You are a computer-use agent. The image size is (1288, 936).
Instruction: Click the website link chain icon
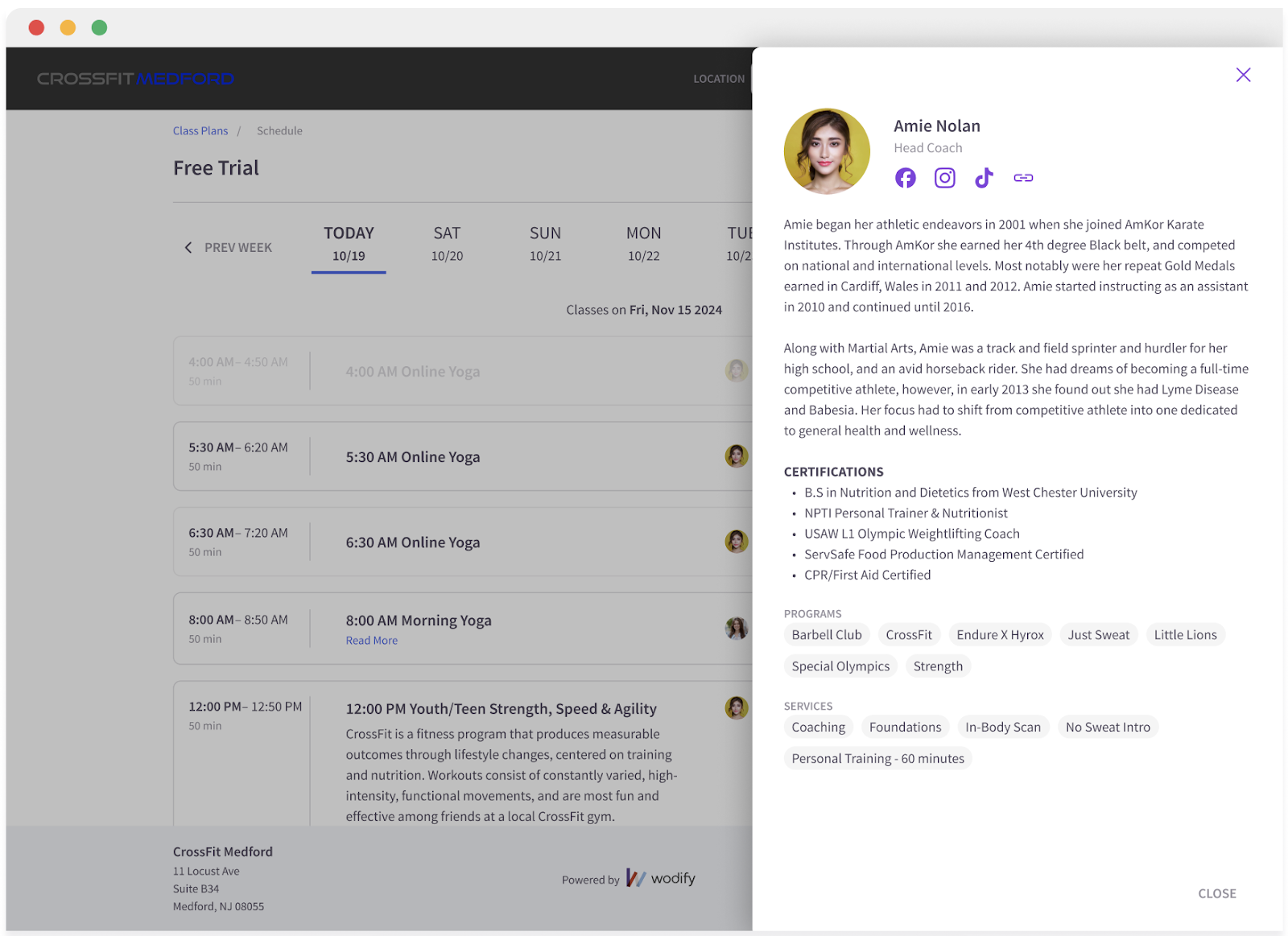pyautogui.click(x=1023, y=178)
